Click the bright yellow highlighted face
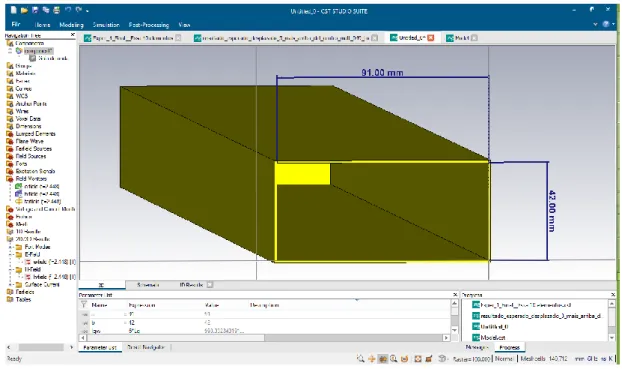This screenshot has height=369, width=622. (303, 174)
